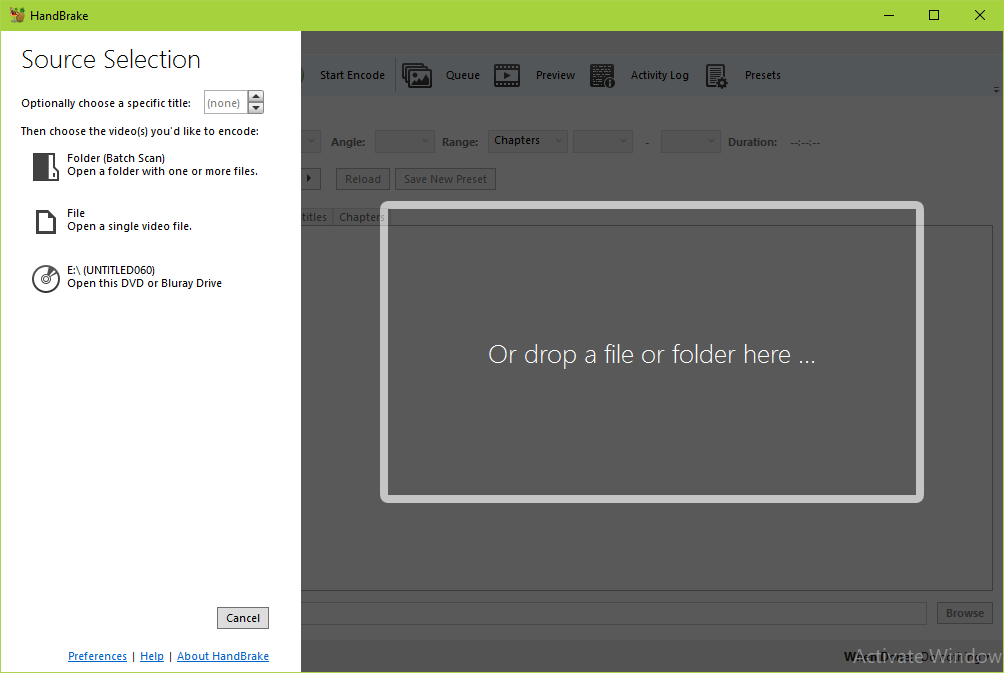1004x673 pixels.
Task: Click the Queue toolbar label
Action: [x=462, y=75]
